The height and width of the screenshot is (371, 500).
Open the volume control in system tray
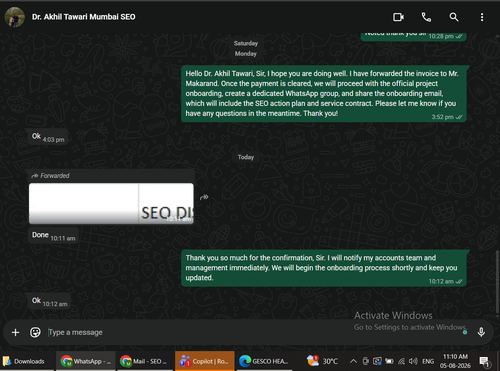tap(413, 361)
